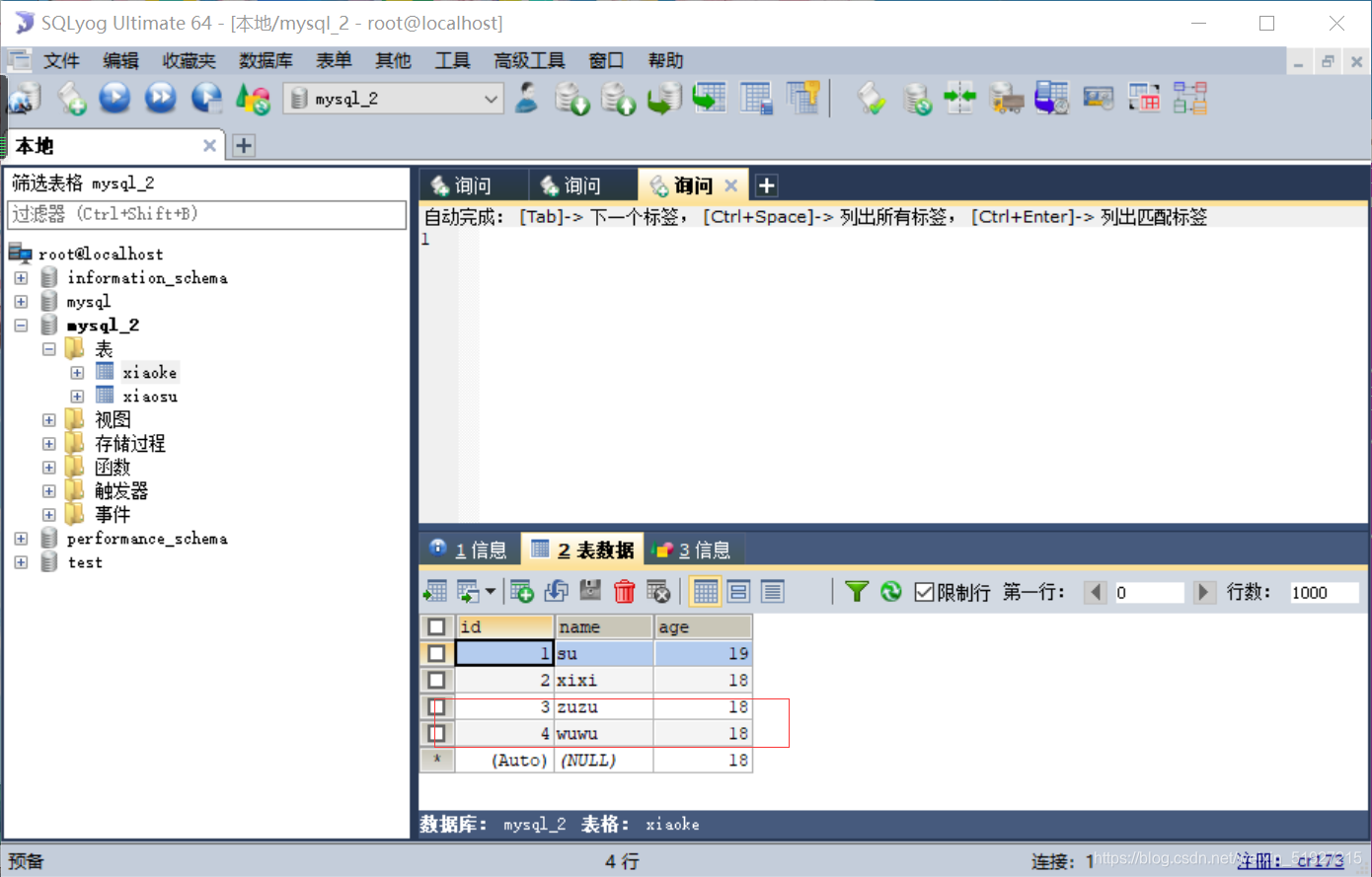Viewport: 1372px width, 877px height.
Task: Expand the xiaosu table node
Action: pyautogui.click(x=77, y=397)
